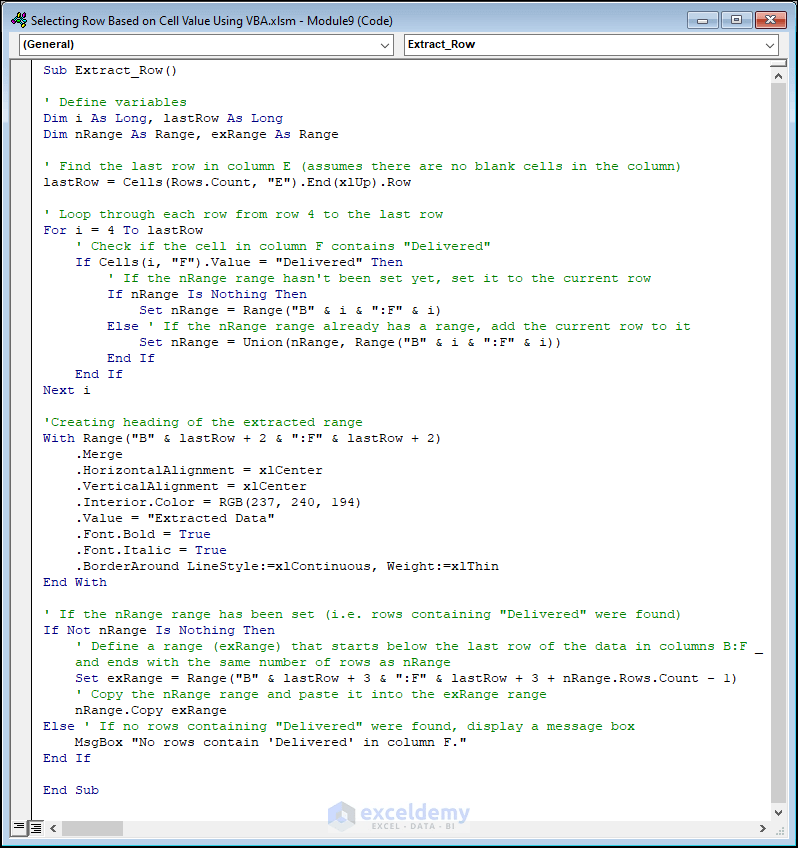The width and height of the screenshot is (798, 848).
Task: Switch to Full Module View icon
Action: [36, 827]
